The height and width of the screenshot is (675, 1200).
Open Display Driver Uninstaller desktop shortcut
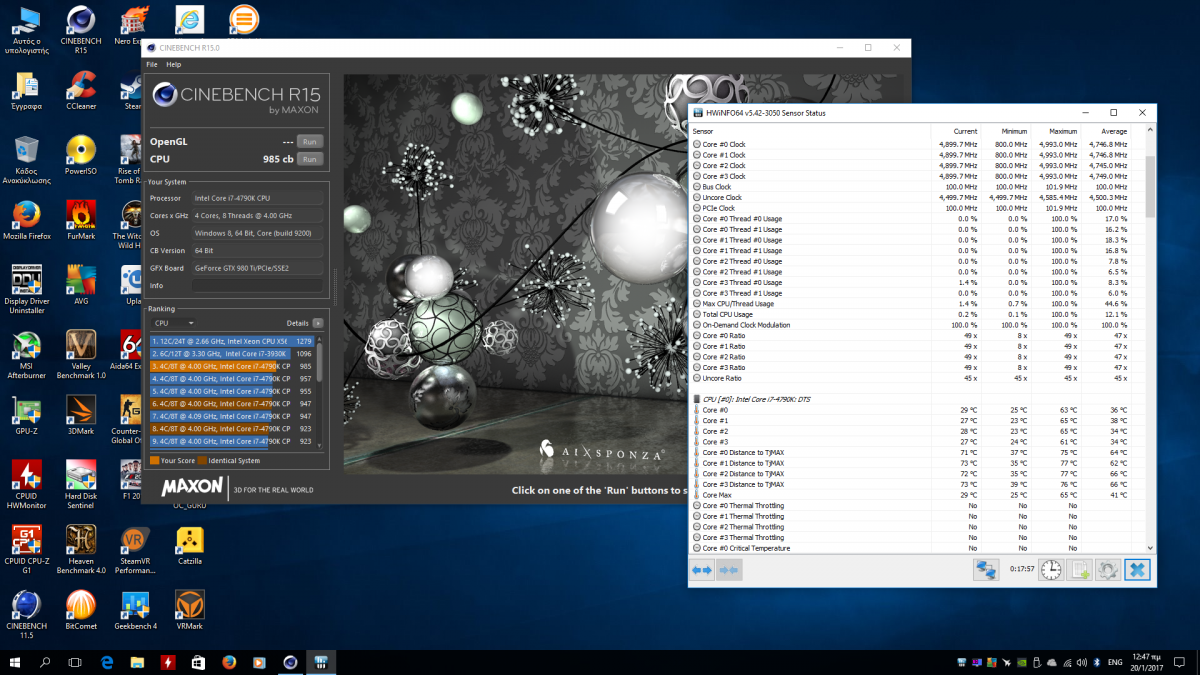pos(27,289)
